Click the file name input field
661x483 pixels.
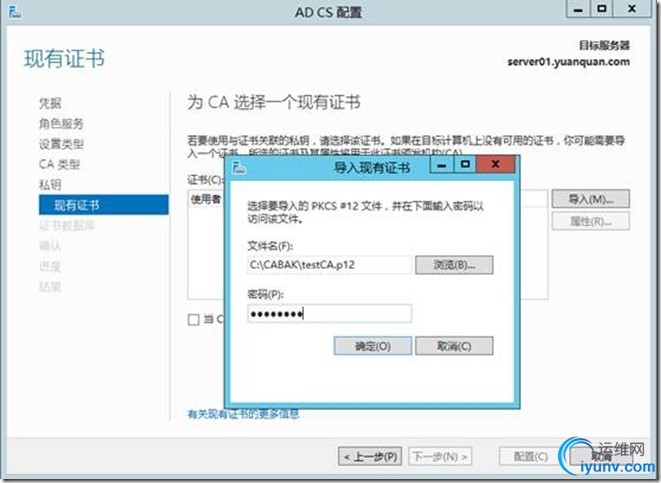click(x=329, y=265)
